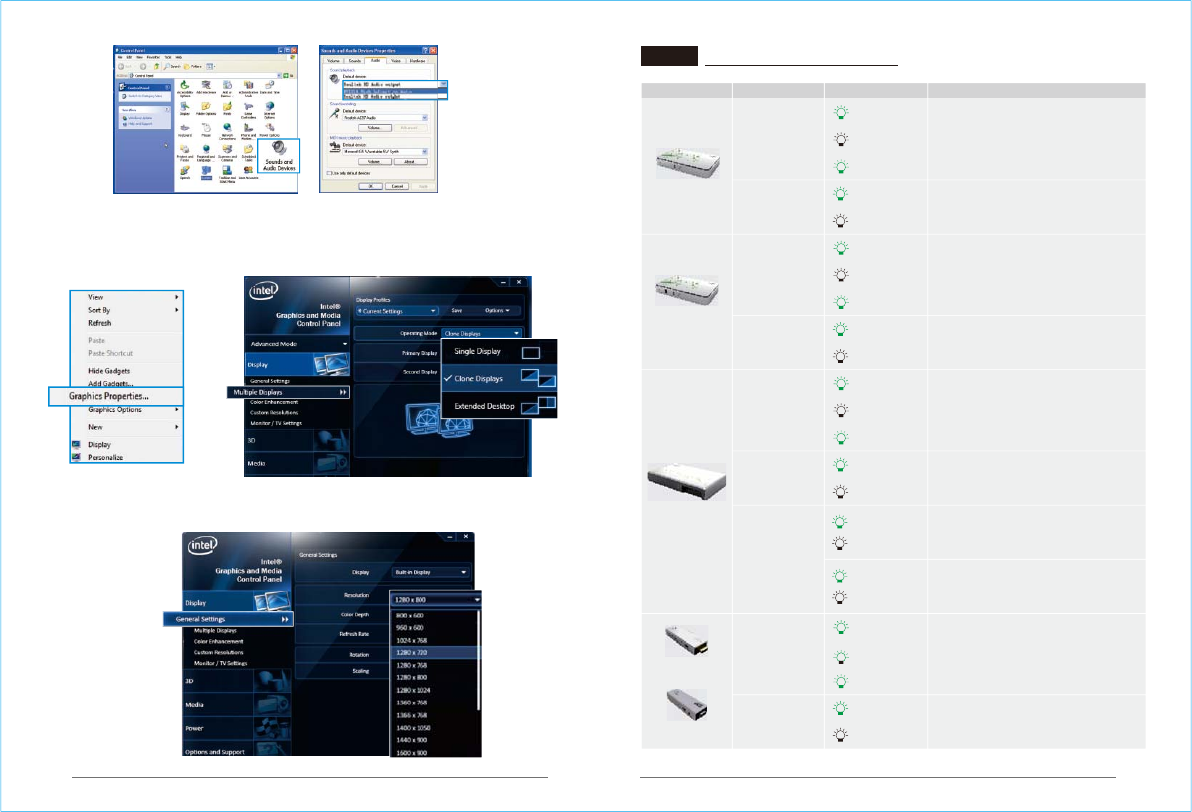The height and width of the screenshot is (812, 1192).
Task: Select highlighted Multiple Displays item in Intel panel
Action: tap(288, 392)
